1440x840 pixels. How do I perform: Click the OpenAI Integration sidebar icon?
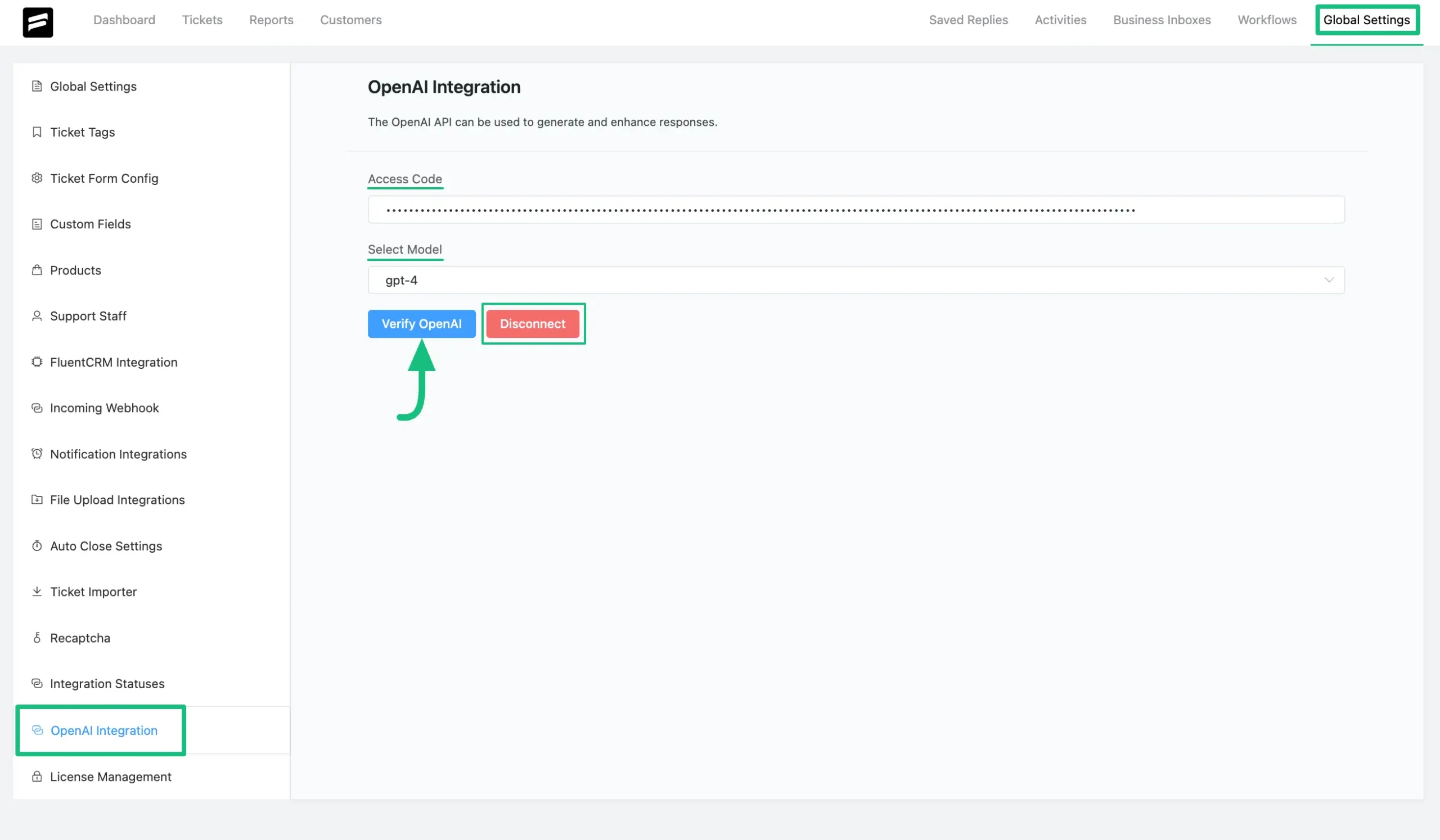point(38,730)
